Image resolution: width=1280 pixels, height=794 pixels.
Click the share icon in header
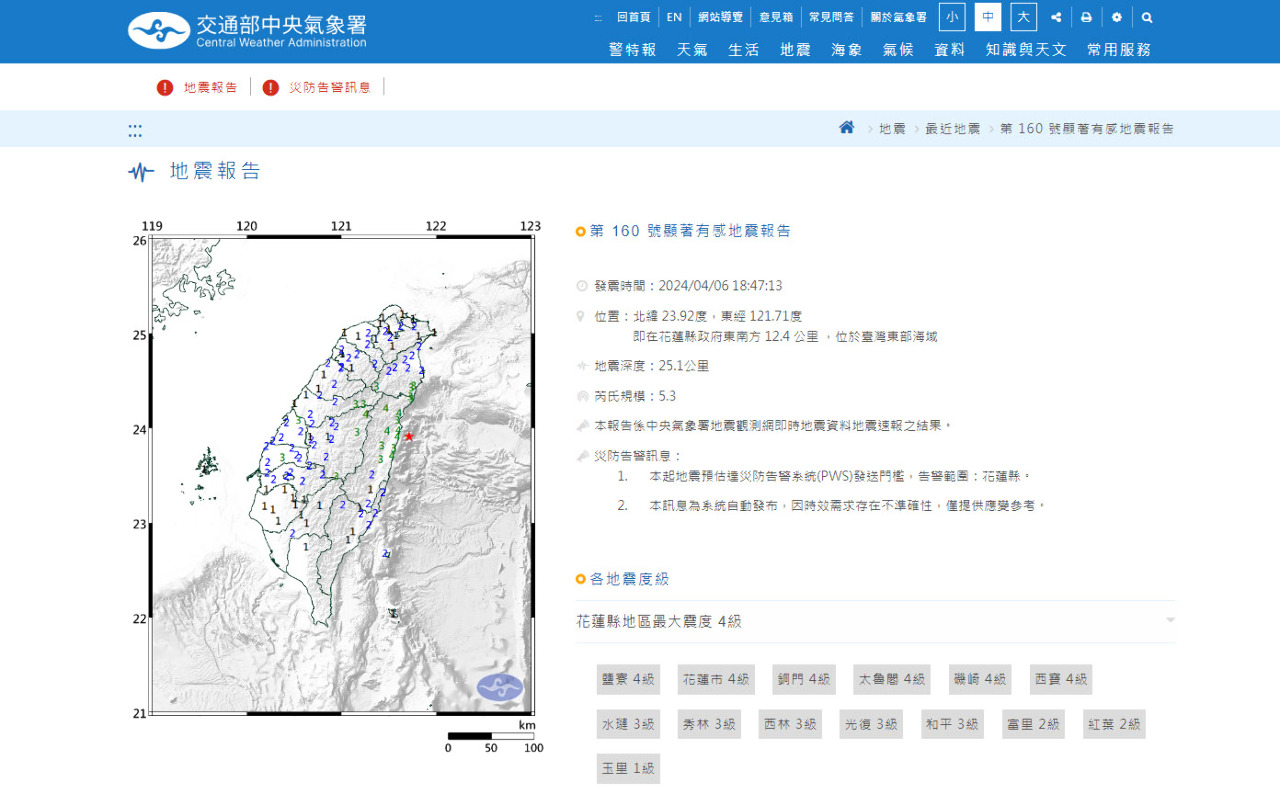point(1056,18)
